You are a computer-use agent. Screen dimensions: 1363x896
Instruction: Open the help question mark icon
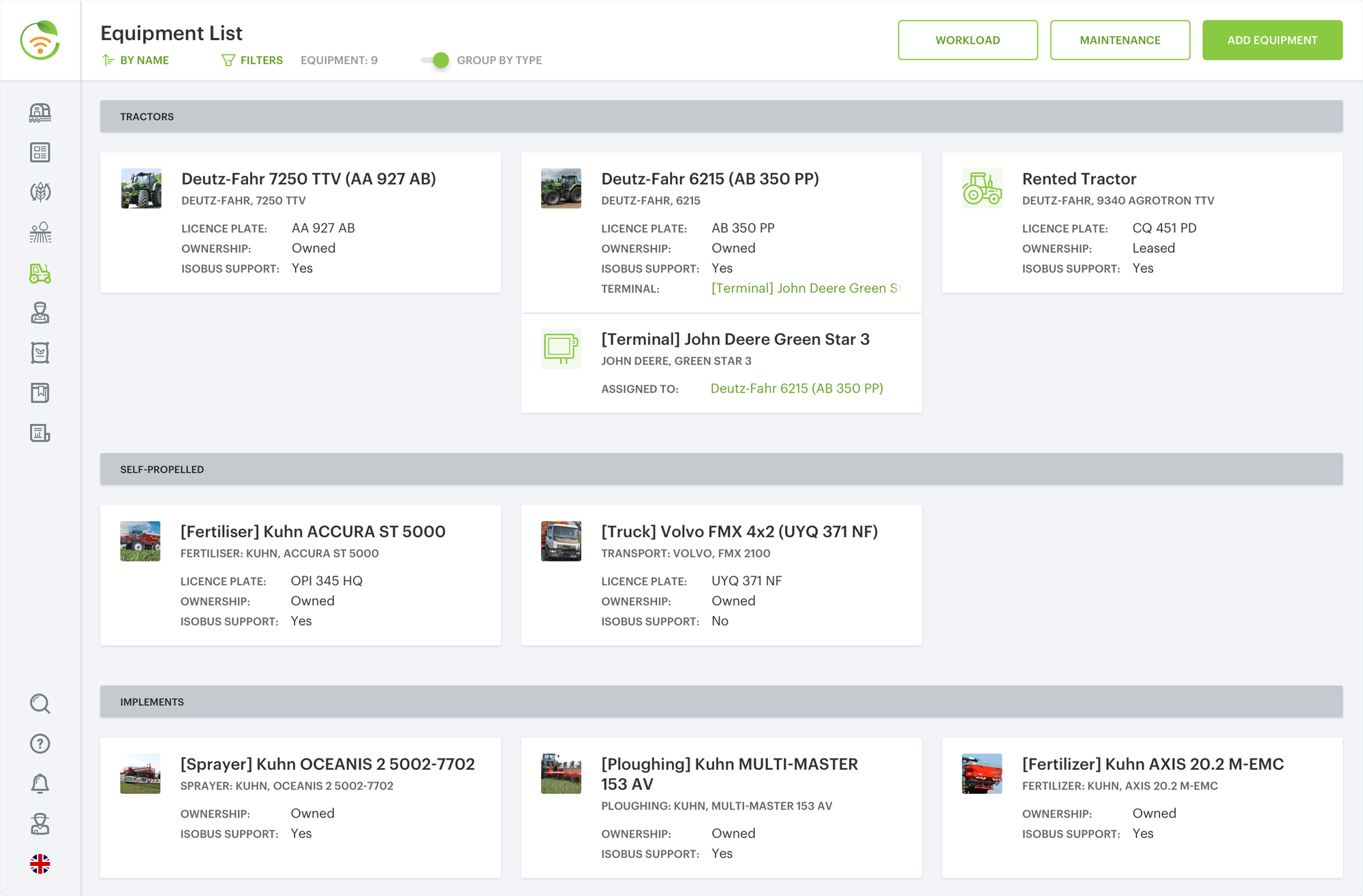[40, 743]
